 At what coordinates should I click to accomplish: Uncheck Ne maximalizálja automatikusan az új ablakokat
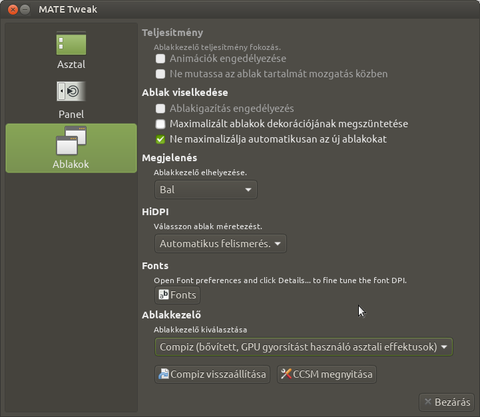click(x=160, y=139)
